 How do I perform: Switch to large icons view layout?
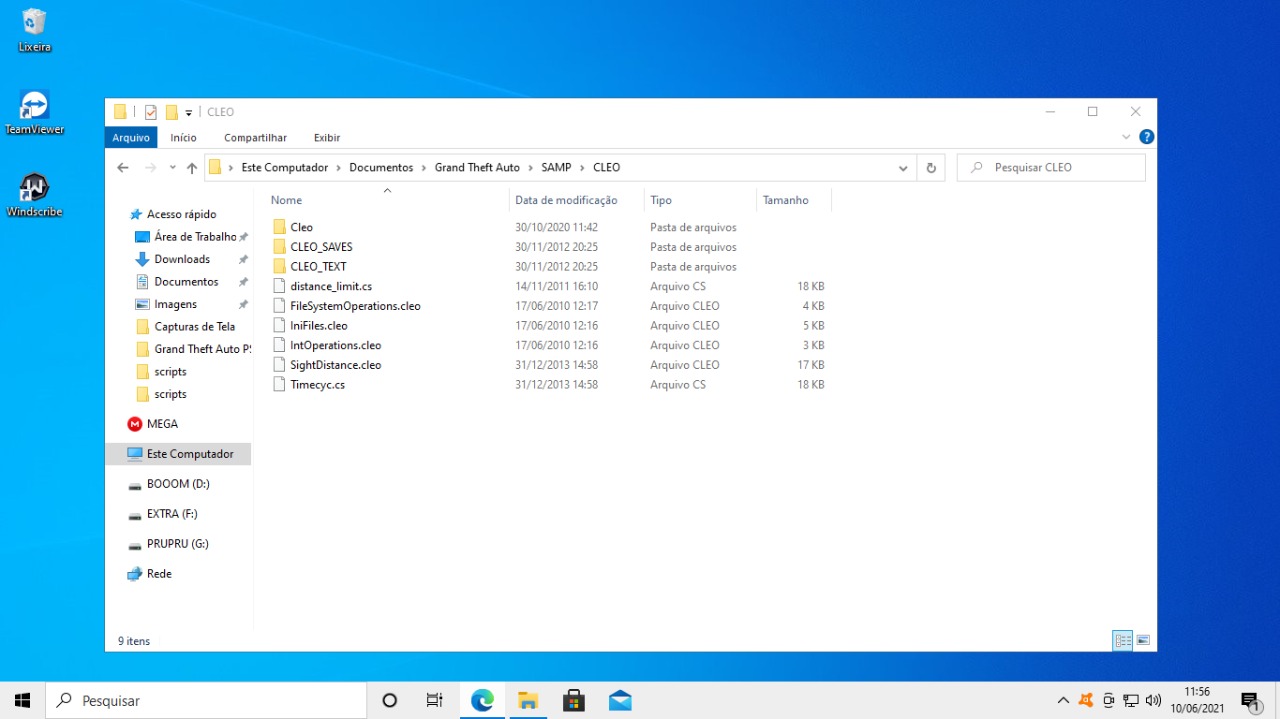(x=1143, y=640)
